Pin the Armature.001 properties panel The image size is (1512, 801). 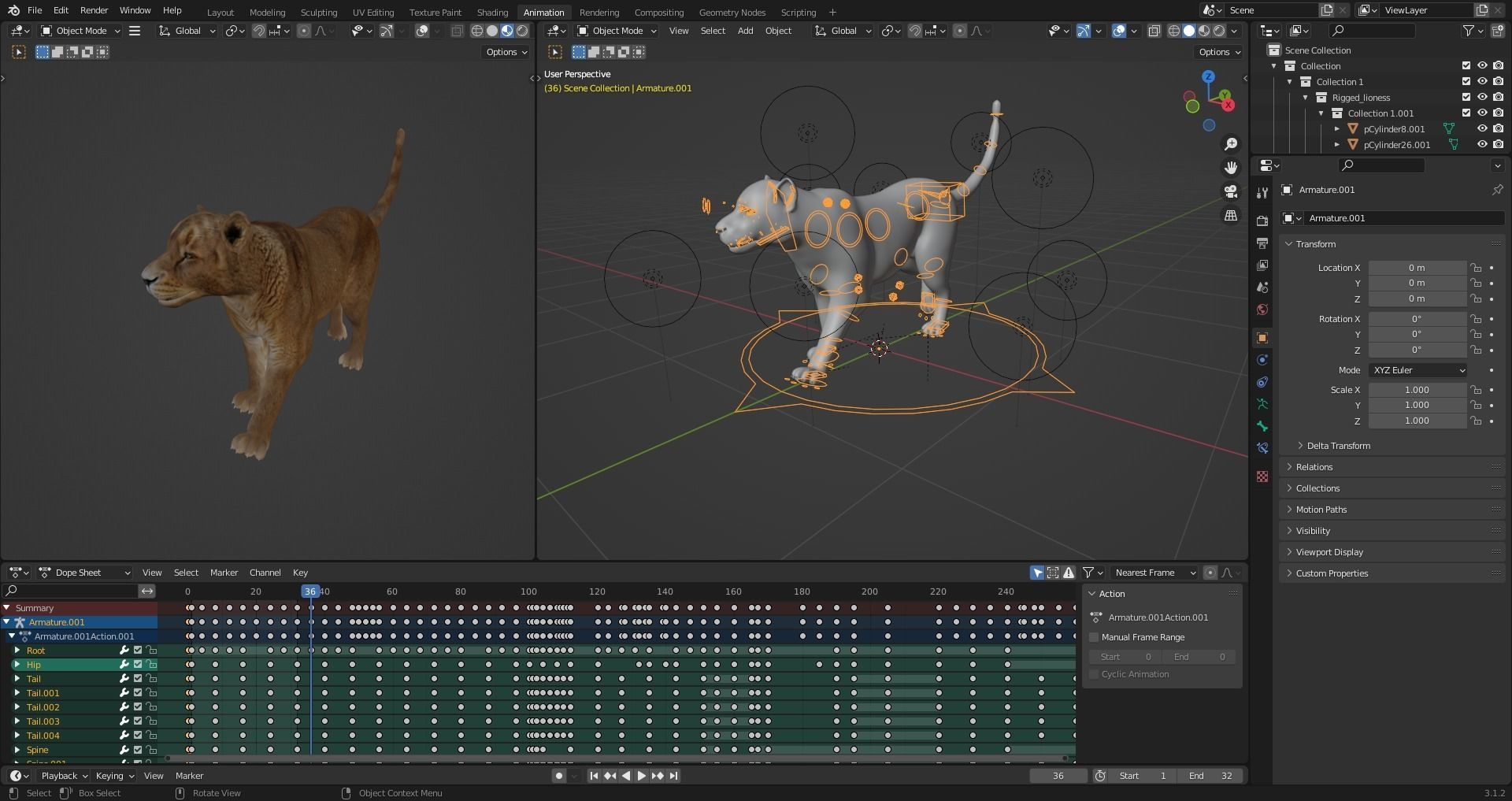pyautogui.click(x=1497, y=190)
